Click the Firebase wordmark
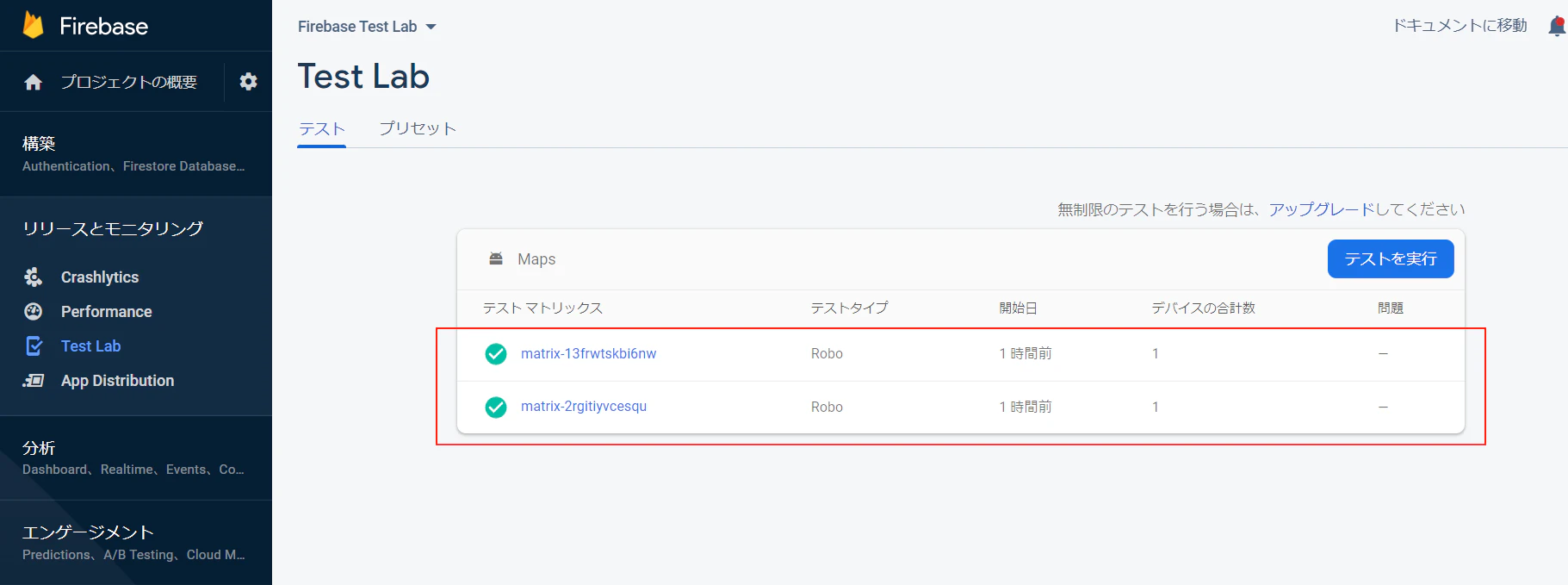The height and width of the screenshot is (585, 1568). (104, 26)
